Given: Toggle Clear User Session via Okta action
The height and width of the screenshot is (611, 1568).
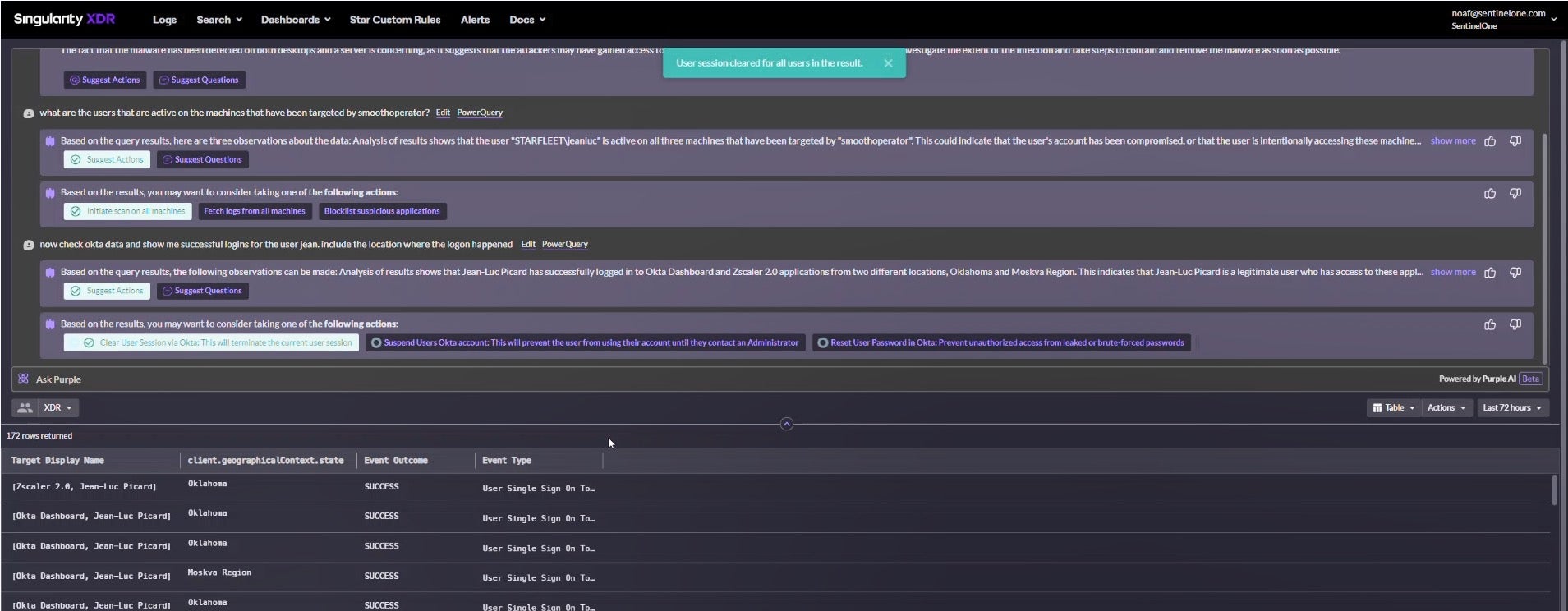Looking at the screenshot, I should (211, 342).
